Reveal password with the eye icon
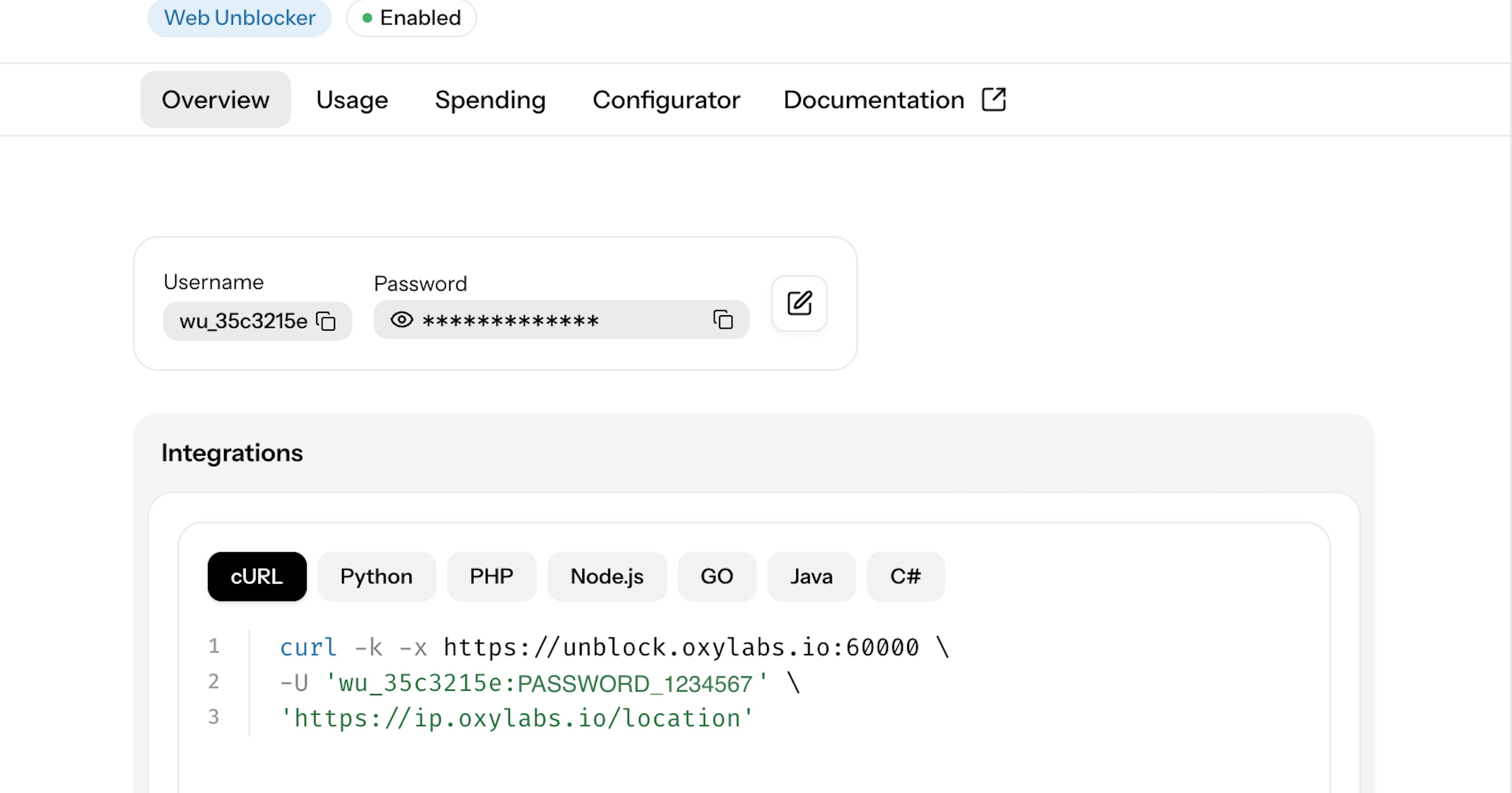1512x793 pixels. coord(402,320)
